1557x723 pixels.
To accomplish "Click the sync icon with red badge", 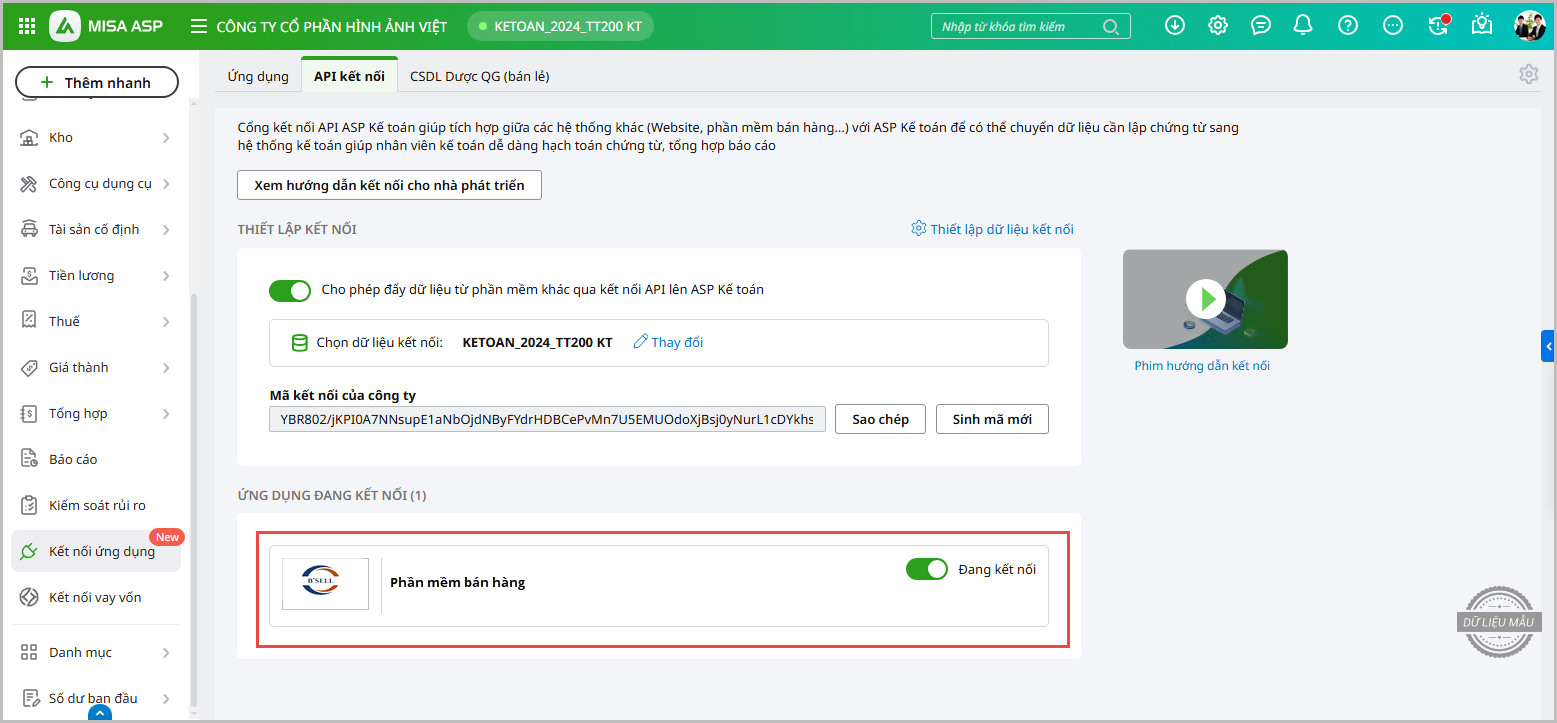I will pyautogui.click(x=1439, y=25).
